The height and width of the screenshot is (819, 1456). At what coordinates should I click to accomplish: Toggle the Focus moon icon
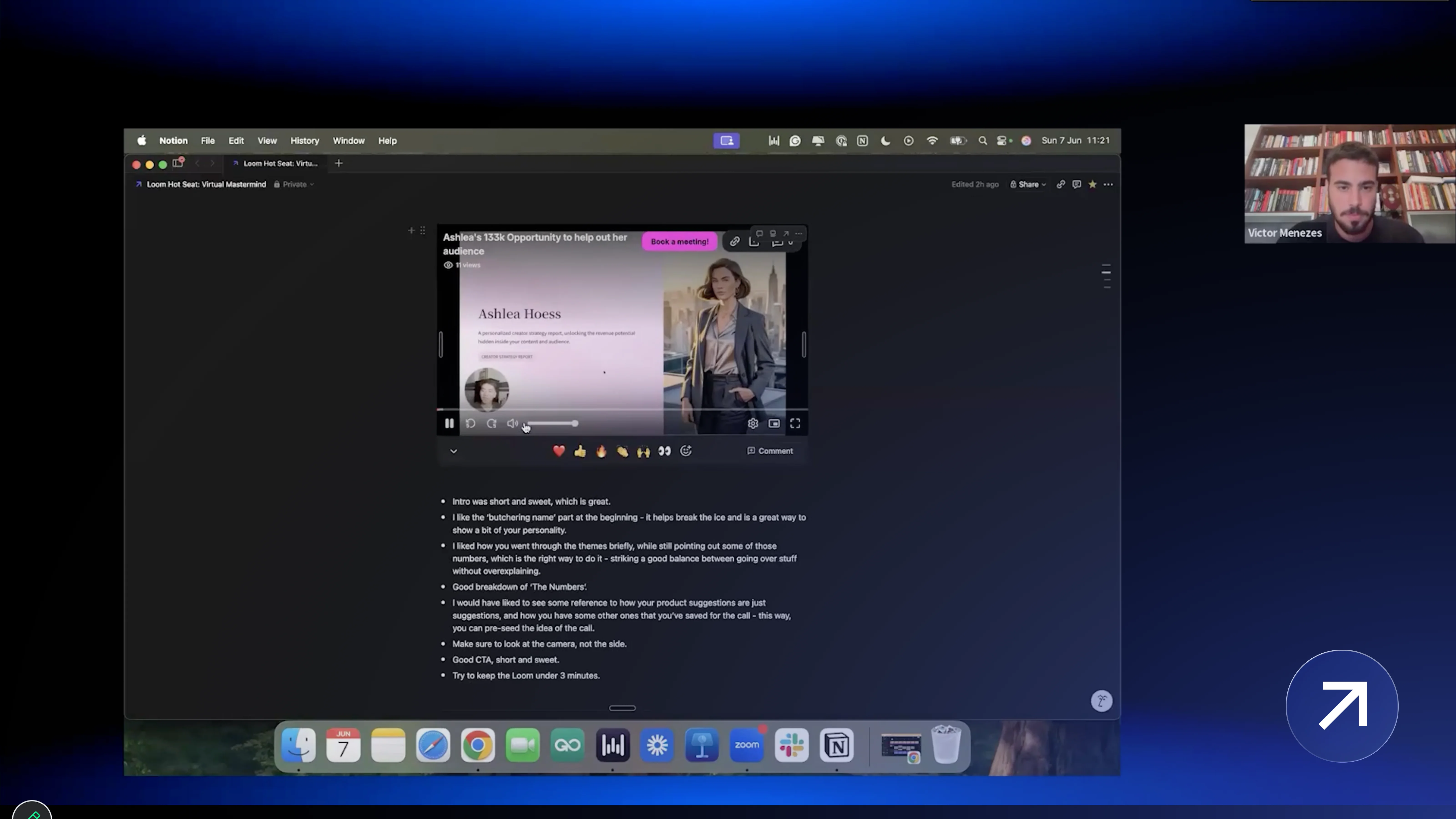coord(886,141)
